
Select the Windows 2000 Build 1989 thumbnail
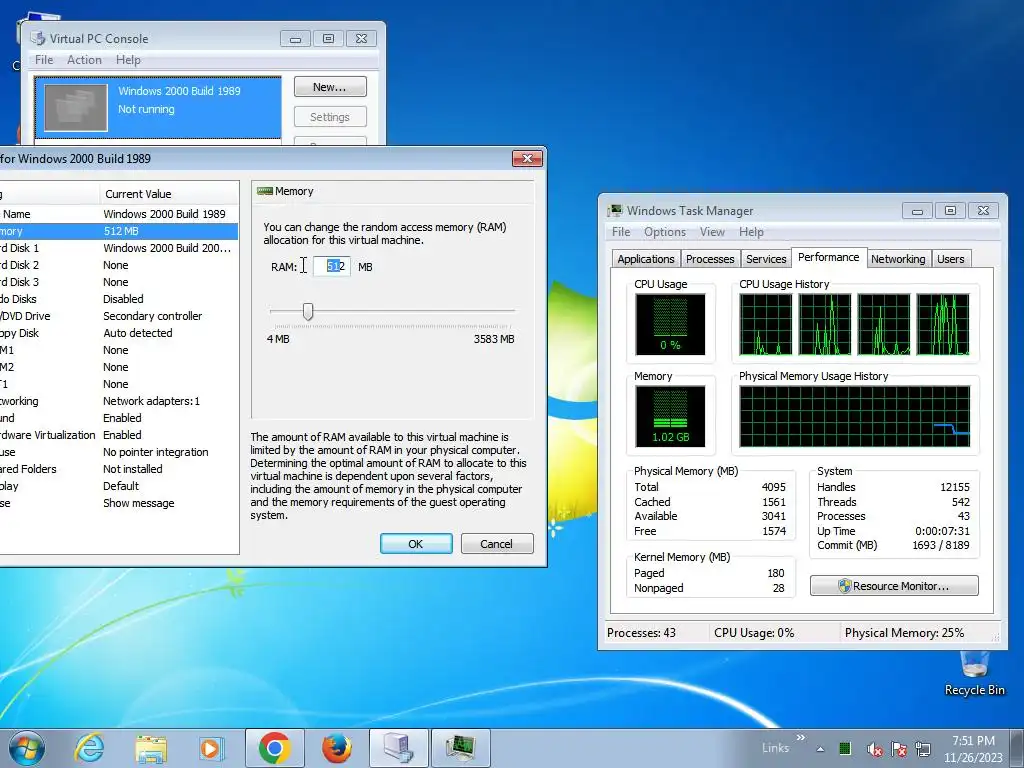coord(76,108)
